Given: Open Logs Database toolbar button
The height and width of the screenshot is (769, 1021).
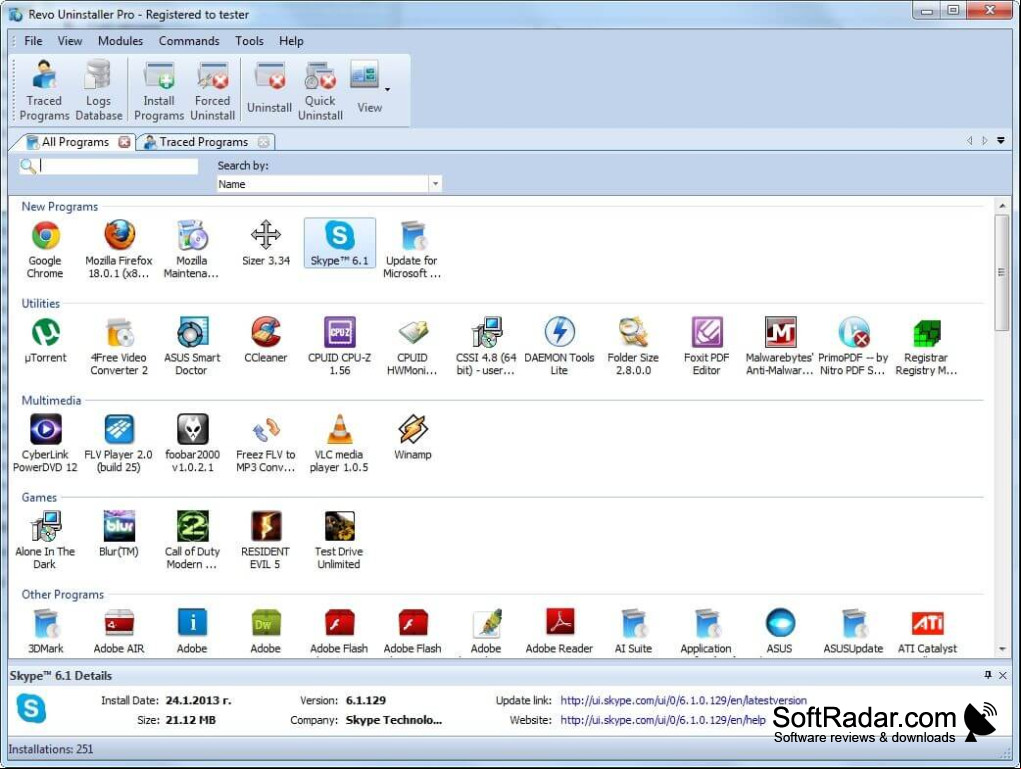Looking at the screenshot, I should pyautogui.click(x=98, y=91).
